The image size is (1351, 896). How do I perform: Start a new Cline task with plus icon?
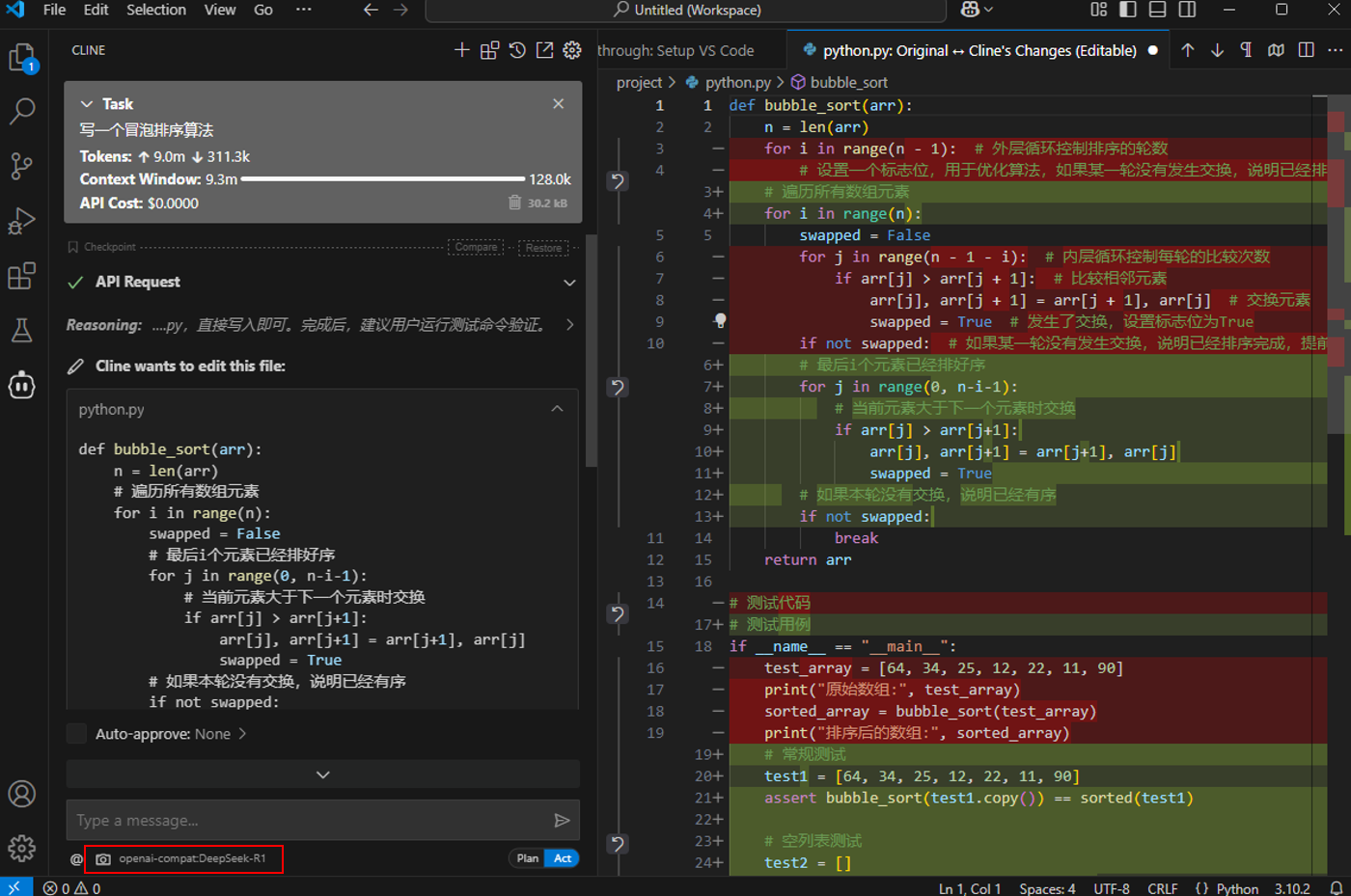461,50
